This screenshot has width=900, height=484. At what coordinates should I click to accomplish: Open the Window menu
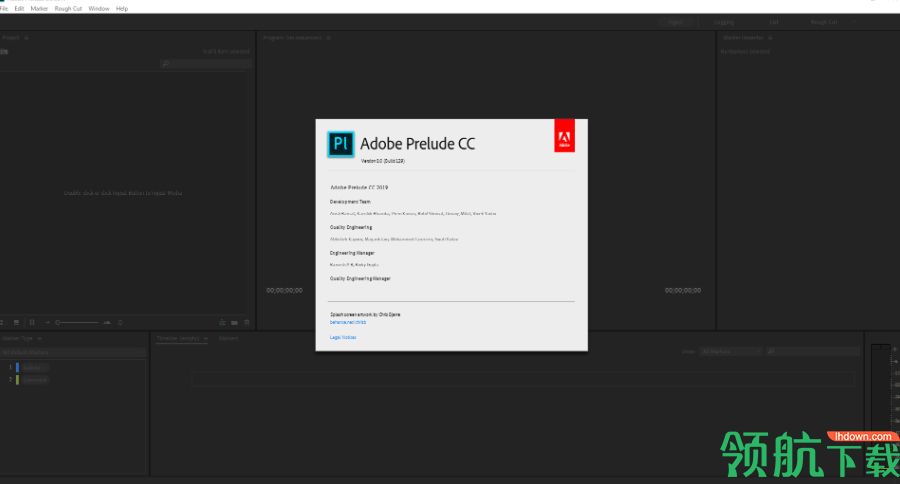99,9
